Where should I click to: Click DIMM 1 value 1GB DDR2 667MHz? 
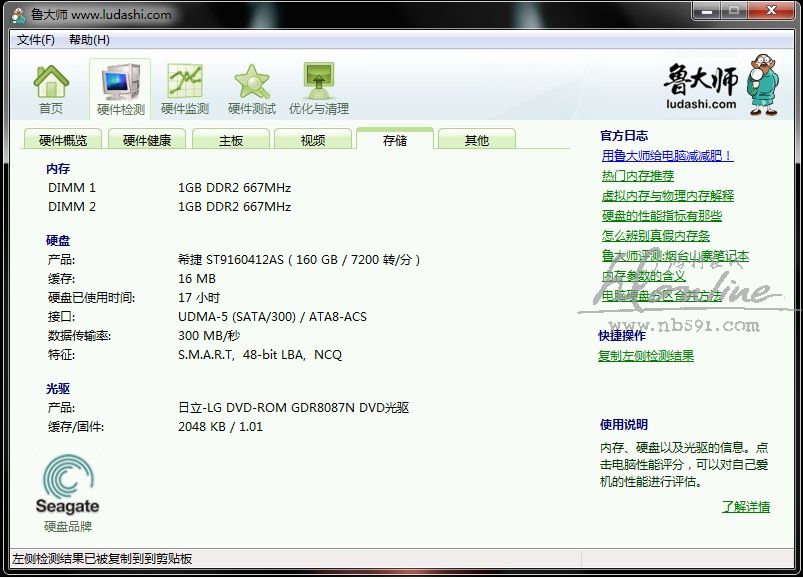235,188
